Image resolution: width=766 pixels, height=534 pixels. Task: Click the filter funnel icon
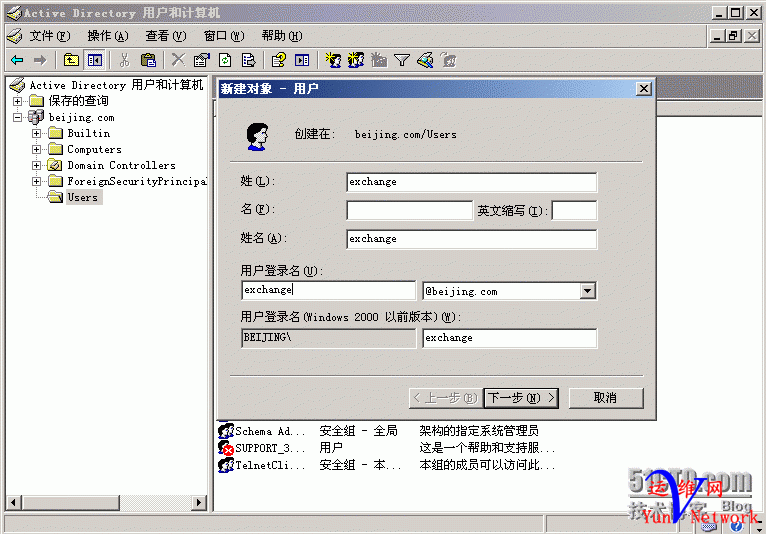click(x=402, y=60)
